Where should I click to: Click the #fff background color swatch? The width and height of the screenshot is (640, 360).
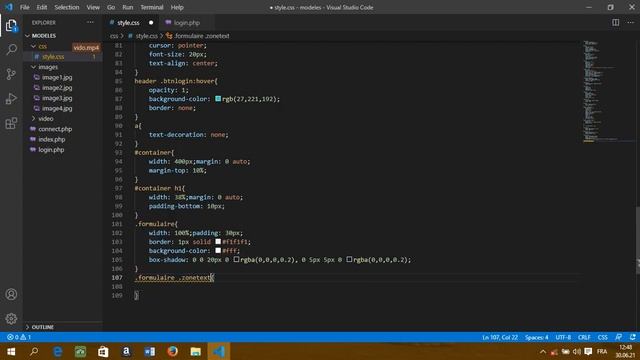tap(218, 251)
